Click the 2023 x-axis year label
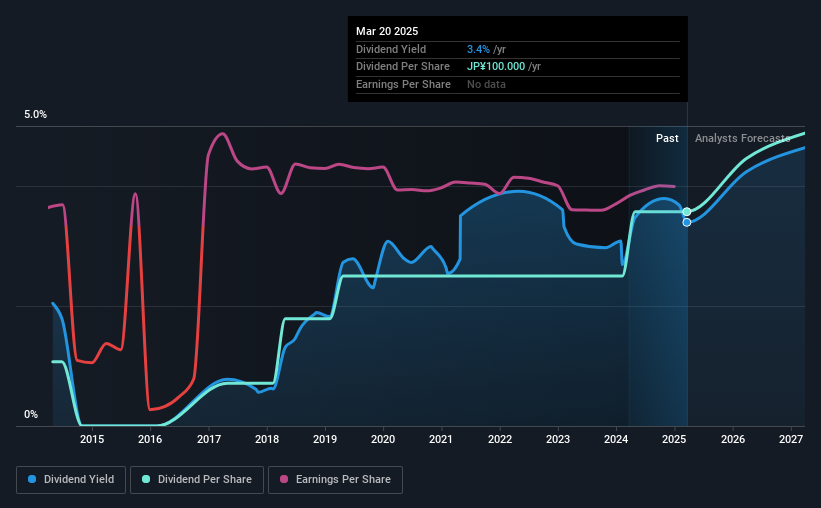 558,439
